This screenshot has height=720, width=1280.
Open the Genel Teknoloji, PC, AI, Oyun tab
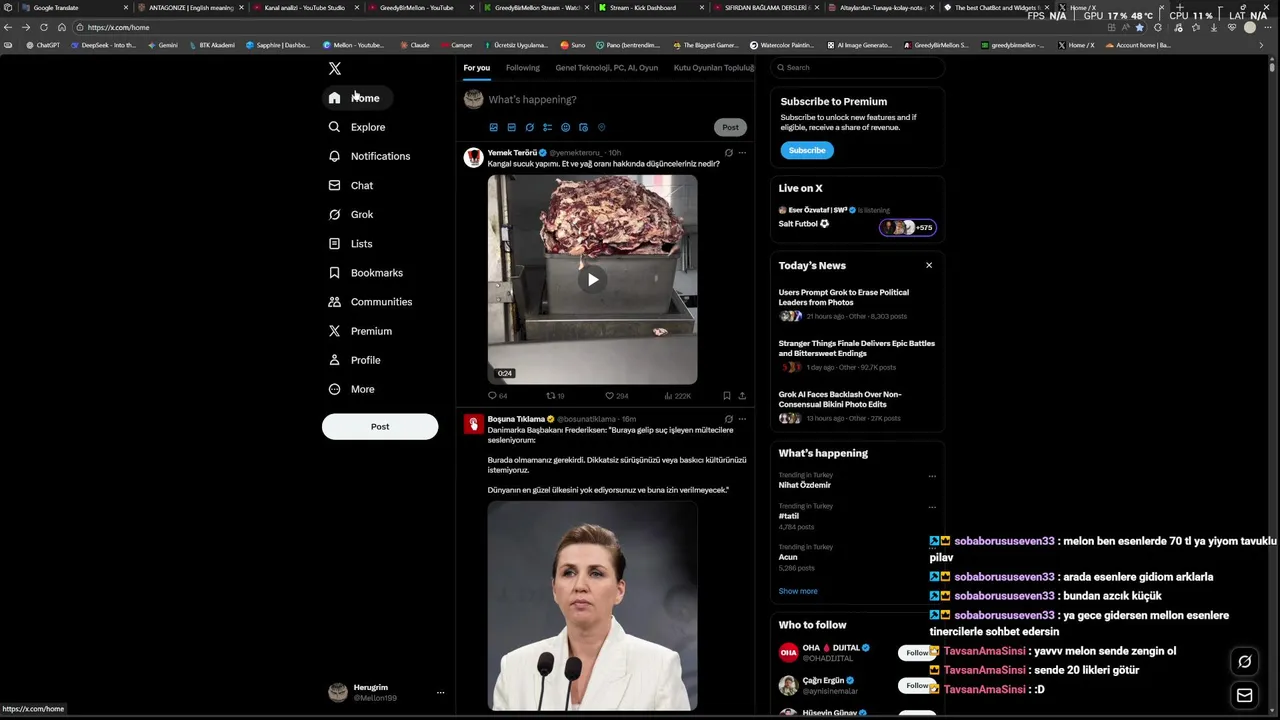coord(606,68)
